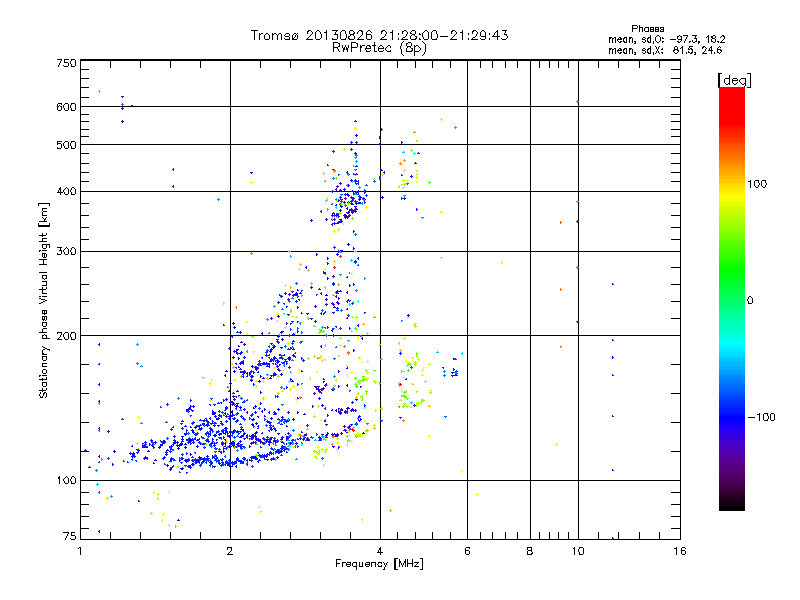800x600 pixels.
Task: Click the colorbar tick label "100" beside yellow
Action: [x=757, y=184]
